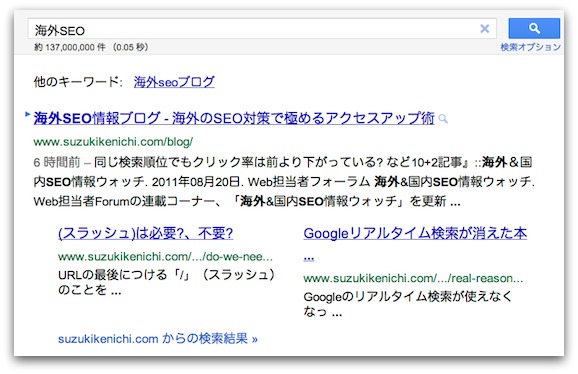Screen dimensions: 578x374
Task: Click the blue magnifier search button
Action: [534, 28]
